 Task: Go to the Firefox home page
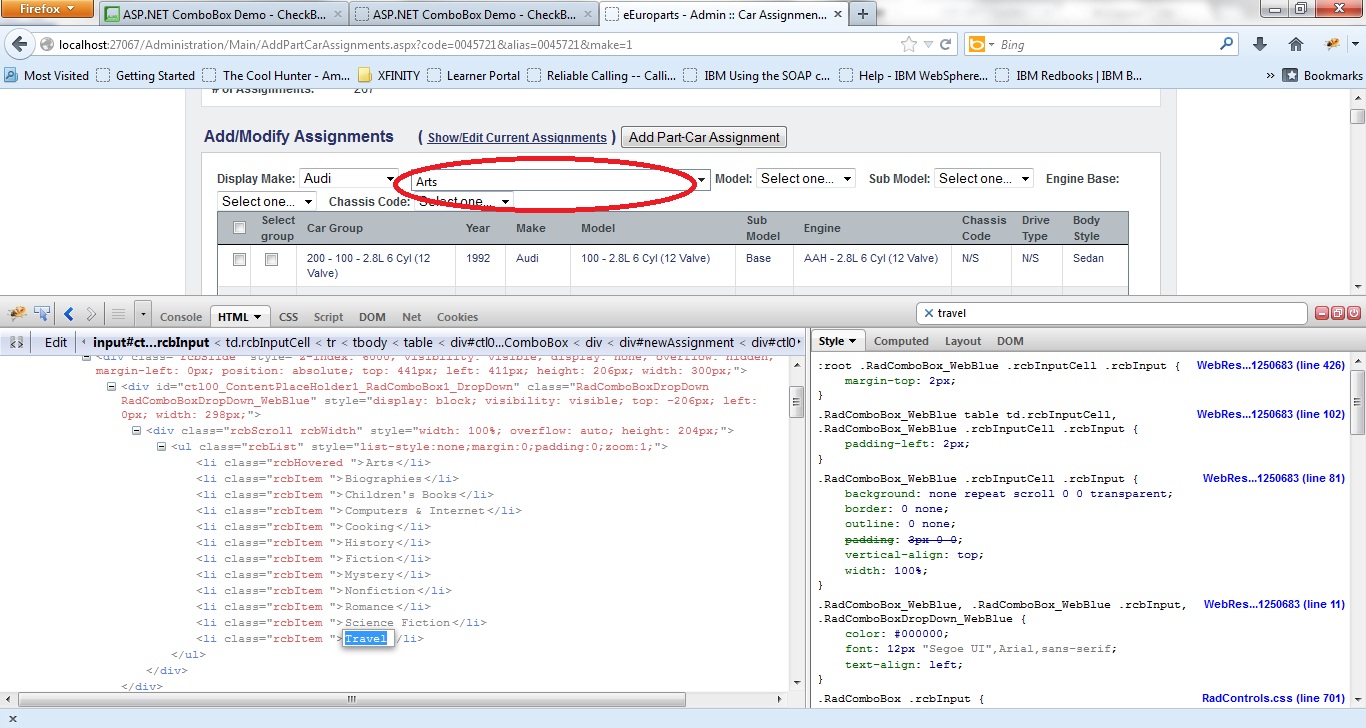click(x=1296, y=44)
